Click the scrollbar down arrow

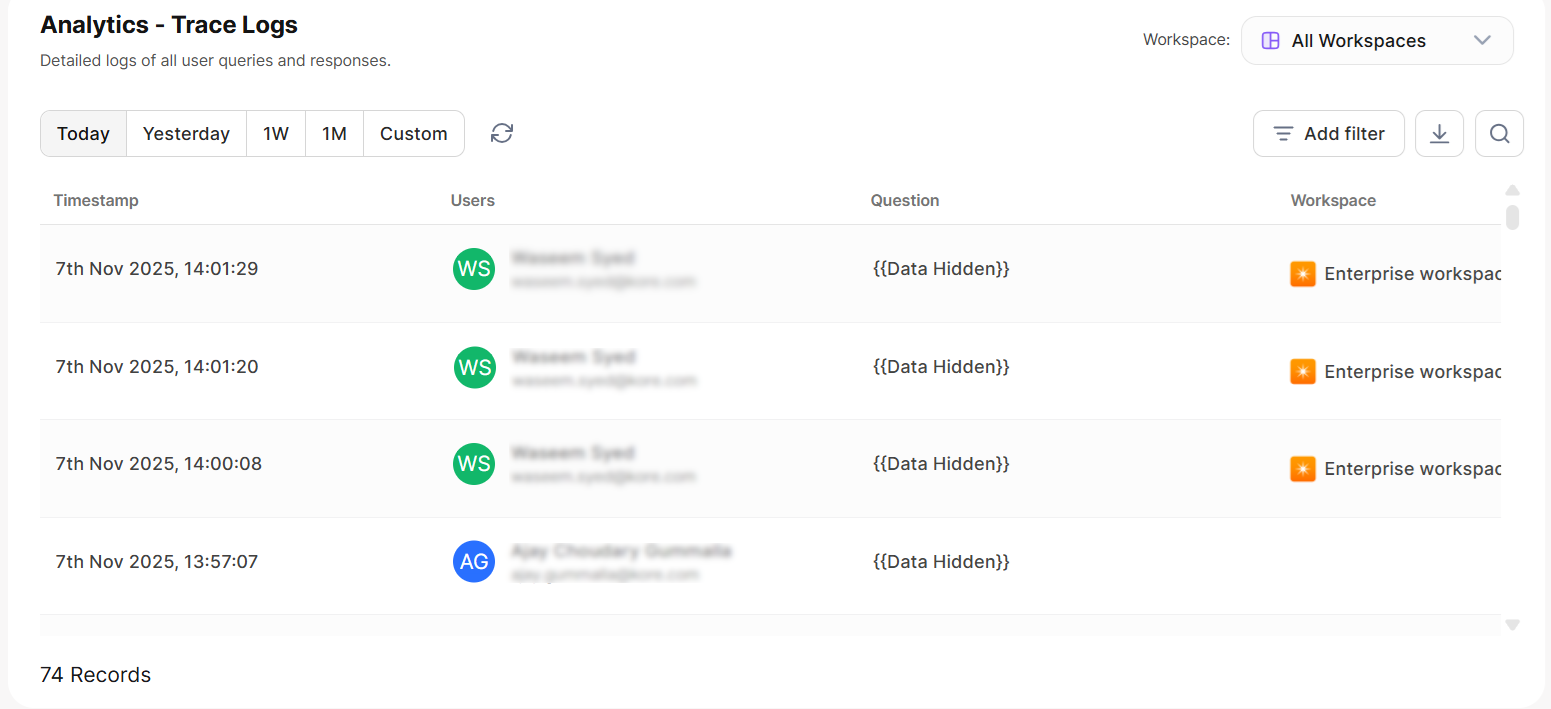click(x=1512, y=624)
